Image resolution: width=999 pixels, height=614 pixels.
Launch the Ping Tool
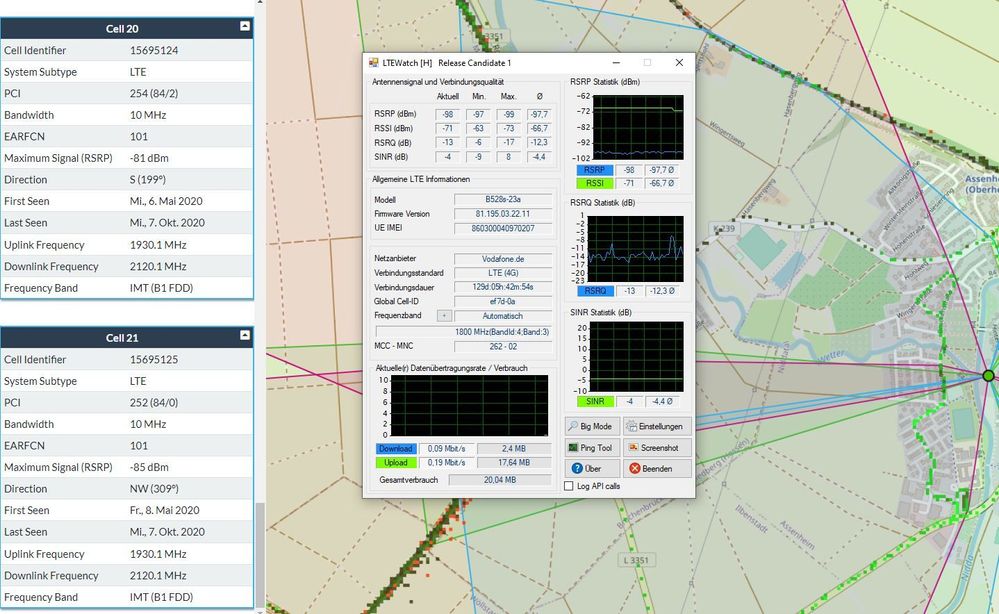coord(593,448)
